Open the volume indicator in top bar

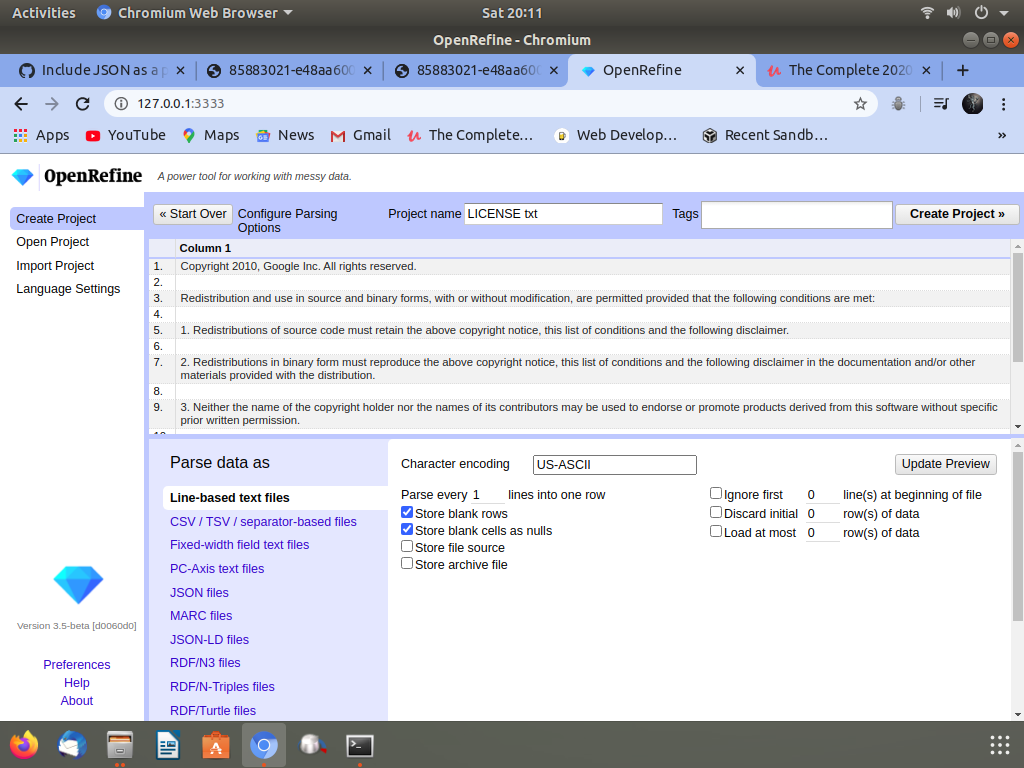point(953,13)
